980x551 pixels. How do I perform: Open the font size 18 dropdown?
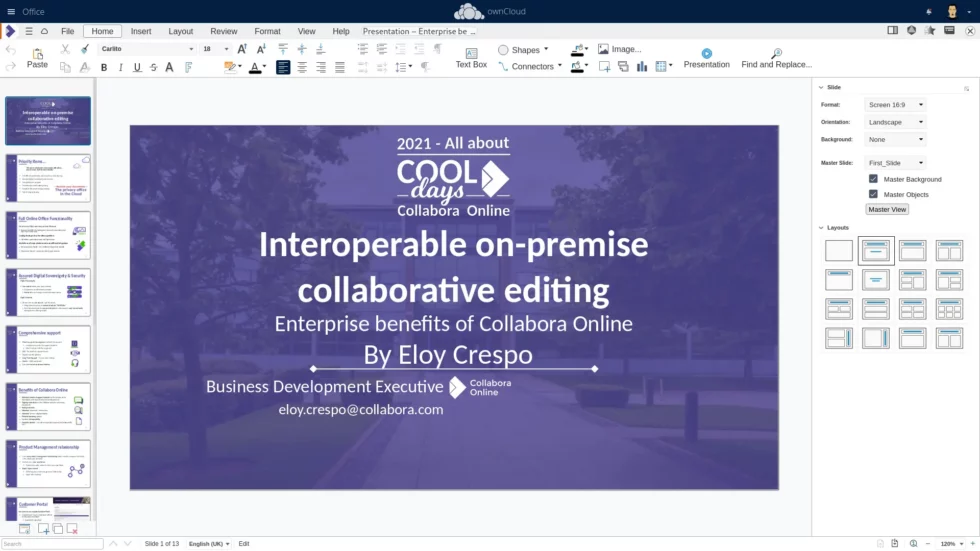[226, 49]
